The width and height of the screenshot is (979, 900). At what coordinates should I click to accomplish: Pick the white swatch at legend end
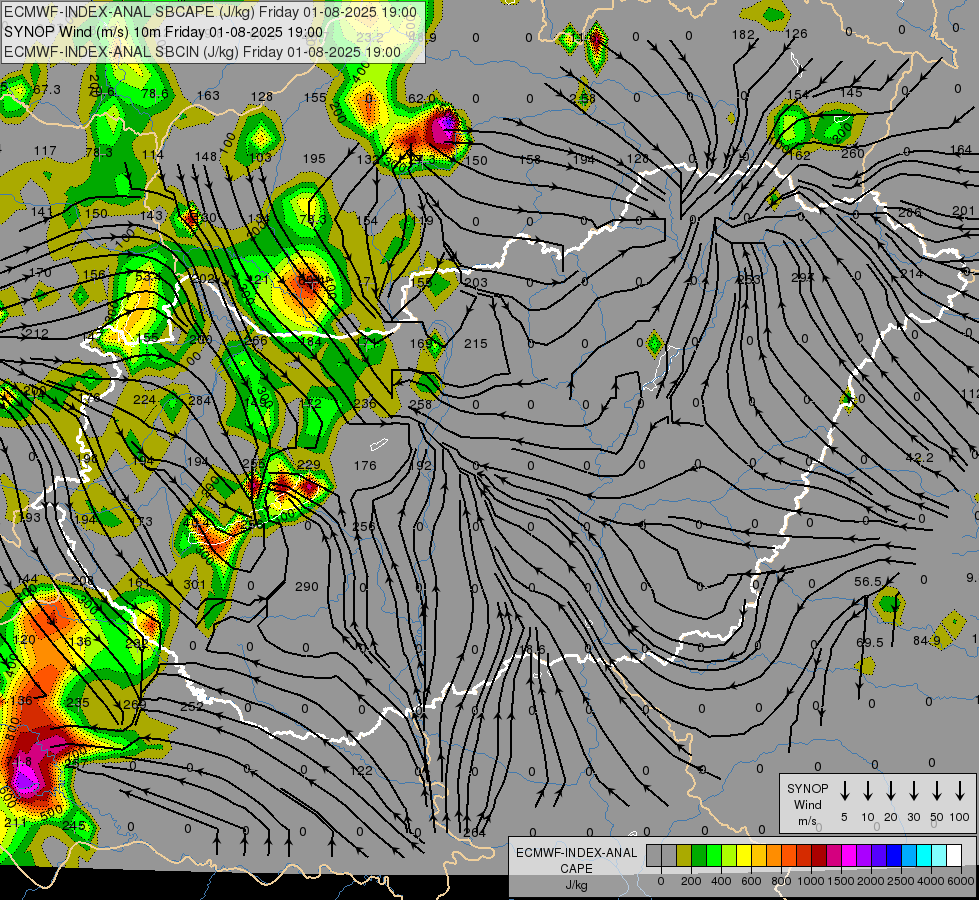pos(953,855)
